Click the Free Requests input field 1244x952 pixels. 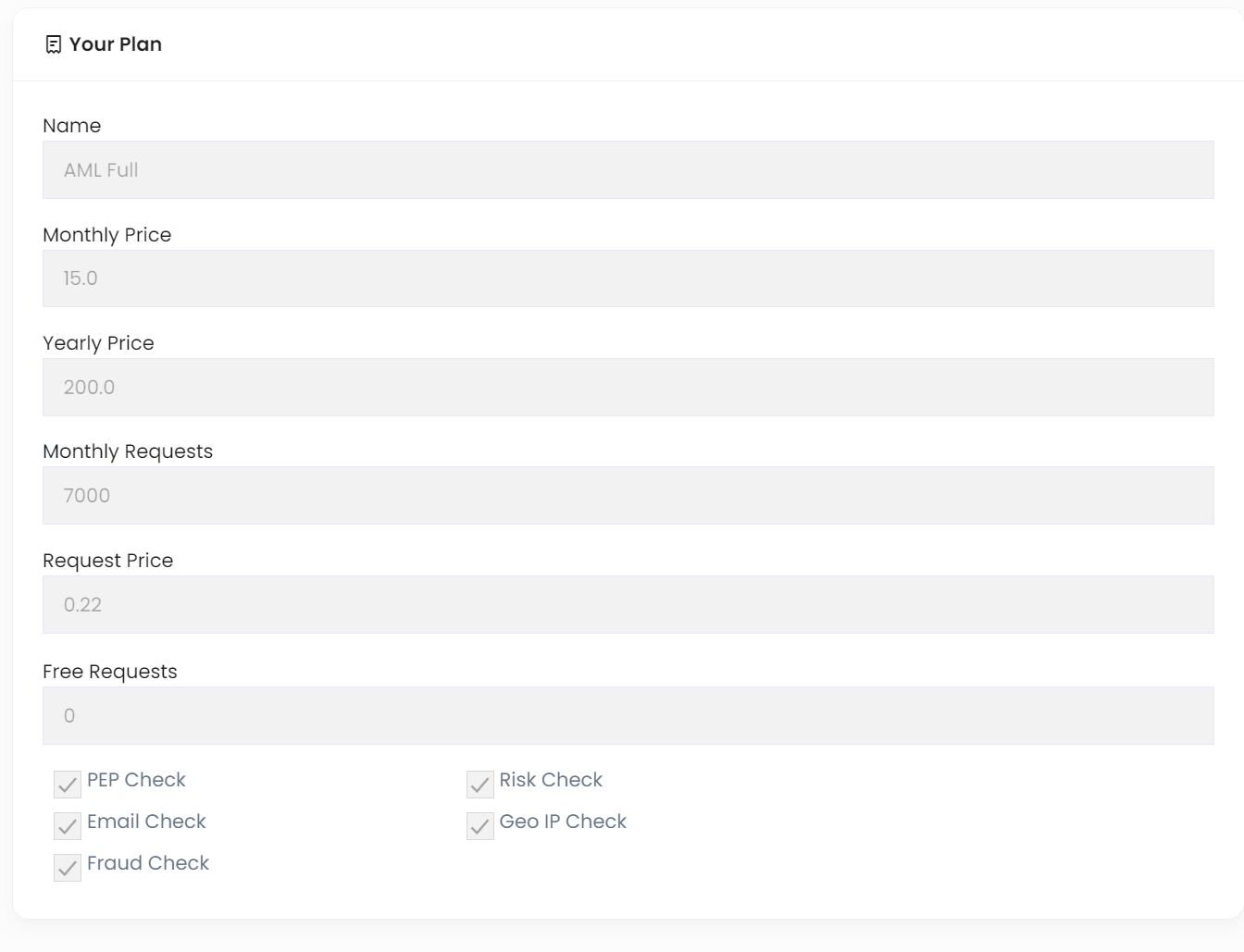tap(628, 715)
